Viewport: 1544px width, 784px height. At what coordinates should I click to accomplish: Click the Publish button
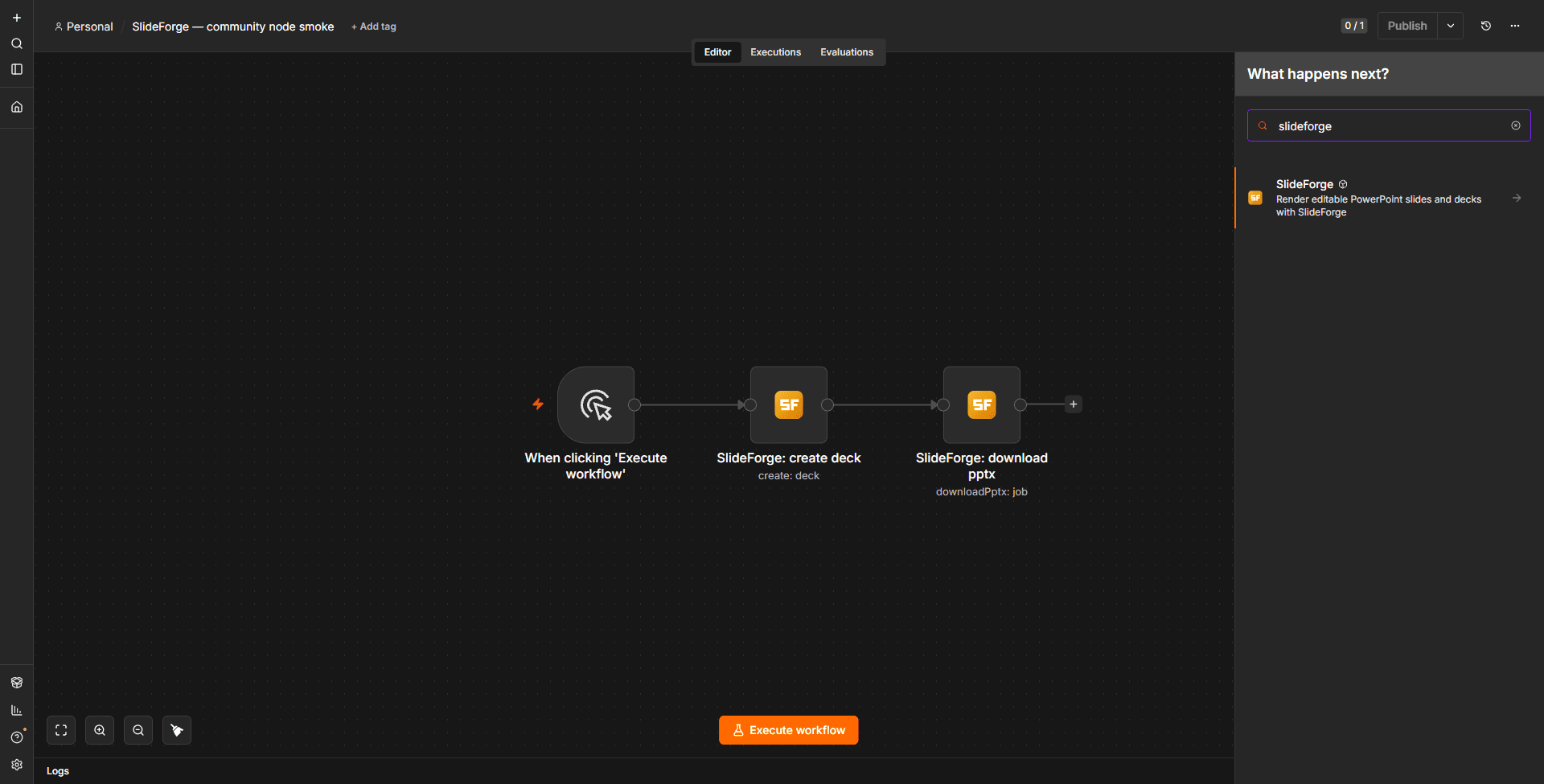click(x=1407, y=26)
